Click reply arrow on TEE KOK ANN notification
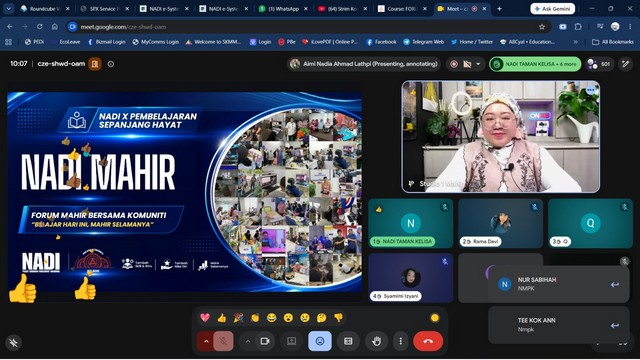640x360 pixels. 615,325
